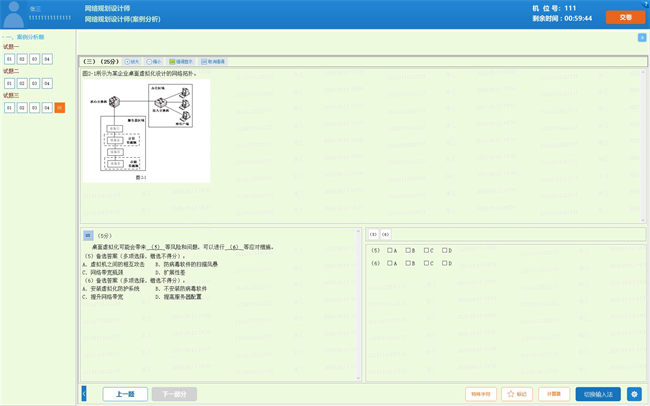Viewport: 650px width, 406px height.
Task: Click the cancel highlight toolbar icon
Action: (213, 62)
